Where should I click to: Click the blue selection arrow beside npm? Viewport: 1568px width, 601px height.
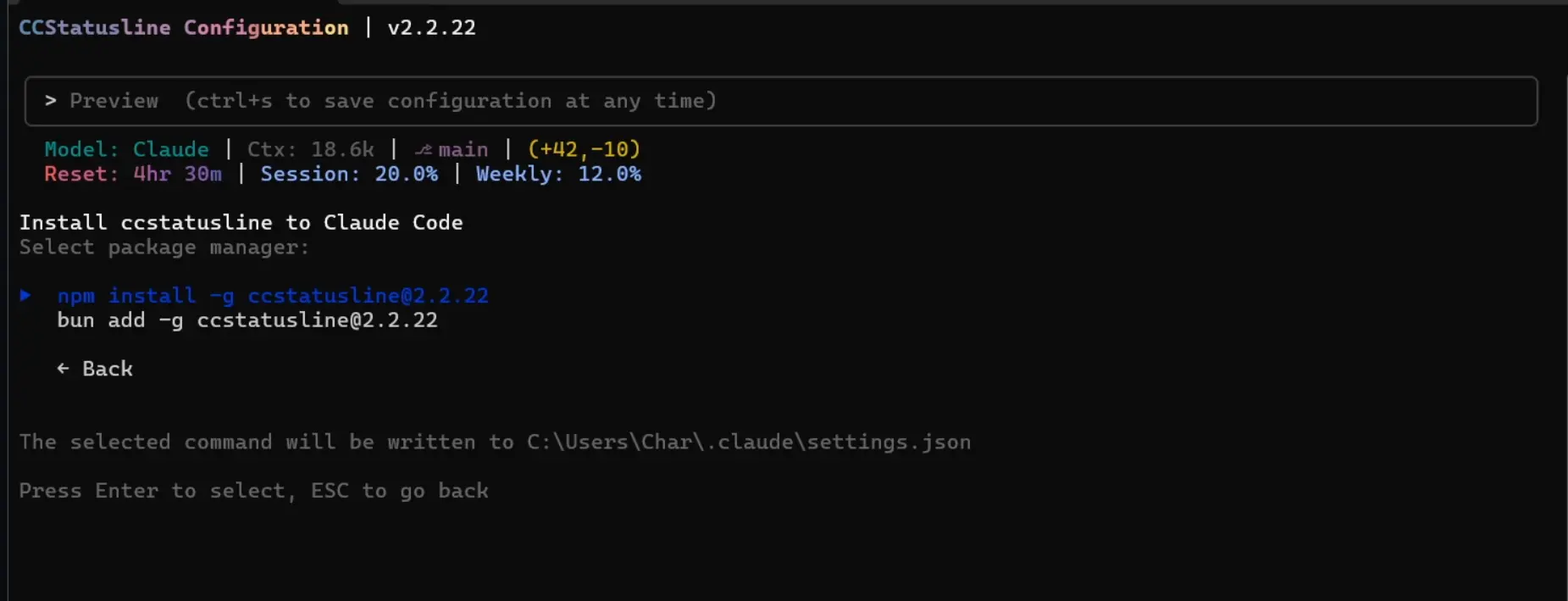click(x=25, y=295)
